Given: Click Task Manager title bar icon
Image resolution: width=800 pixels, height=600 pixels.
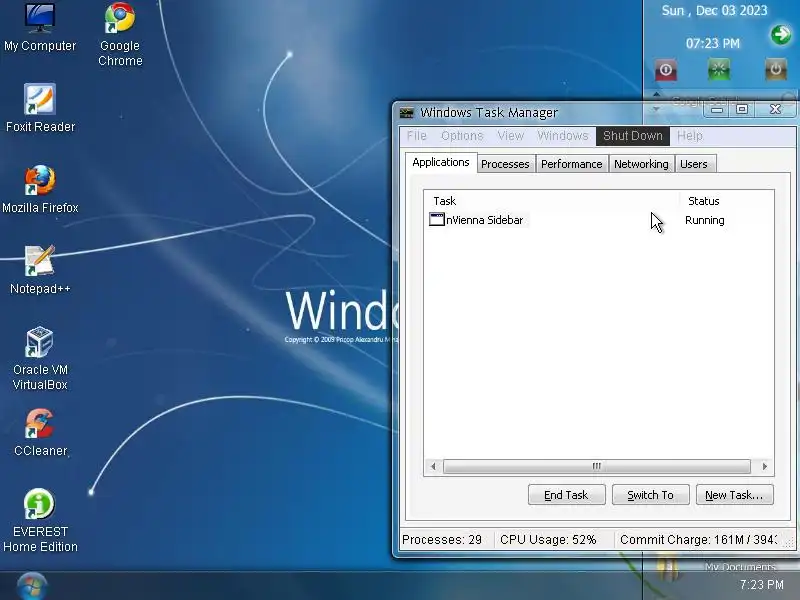Looking at the screenshot, I should pos(407,113).
